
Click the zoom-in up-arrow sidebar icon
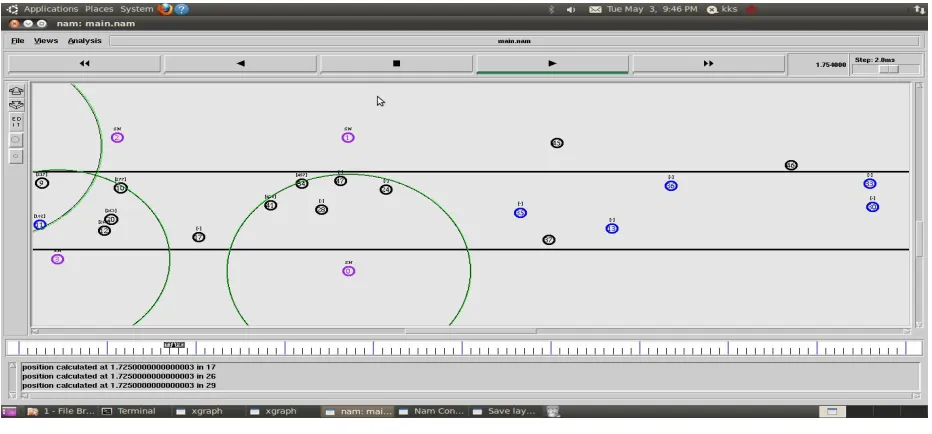pos(16,91)
